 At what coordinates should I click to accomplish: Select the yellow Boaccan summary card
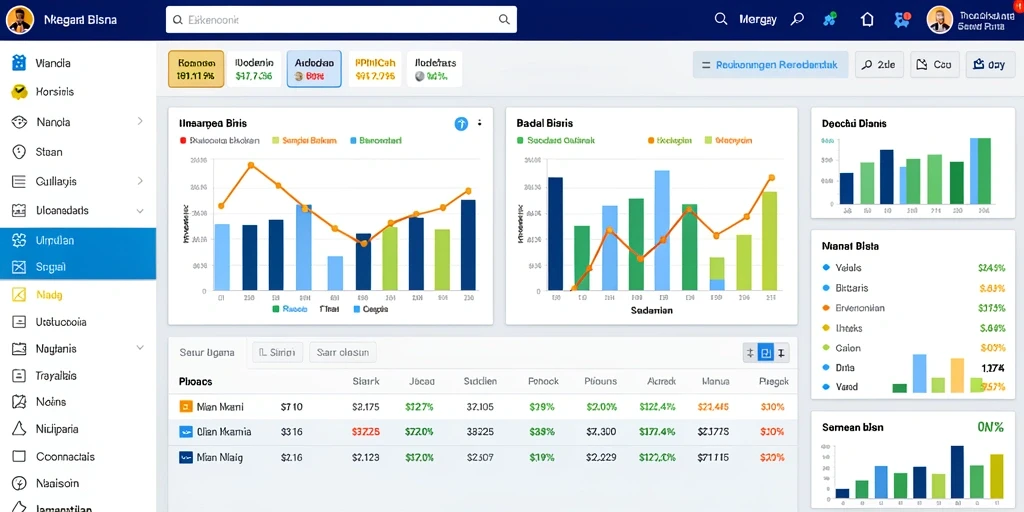196,69
